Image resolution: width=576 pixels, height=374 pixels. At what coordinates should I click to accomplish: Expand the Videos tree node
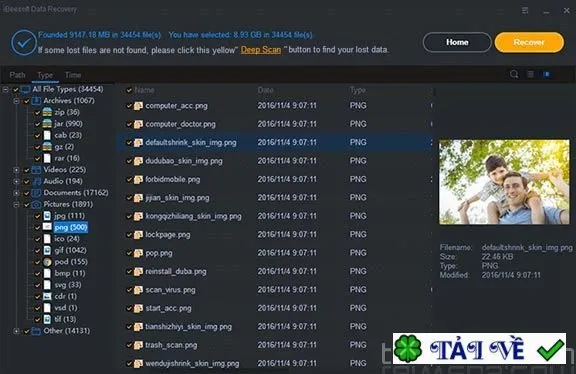tap(16, 170)
